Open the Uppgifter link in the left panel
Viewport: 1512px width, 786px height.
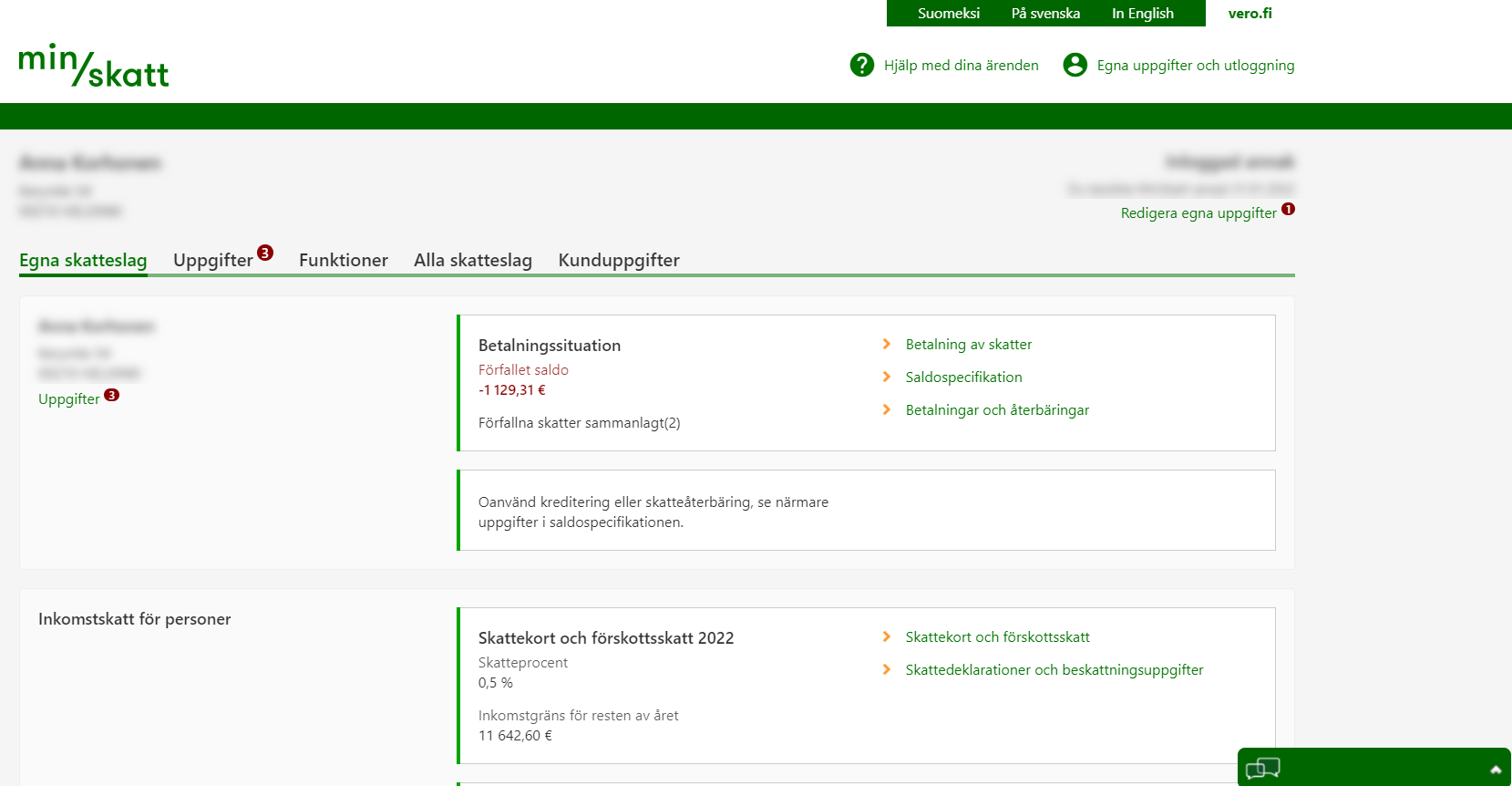69,399
